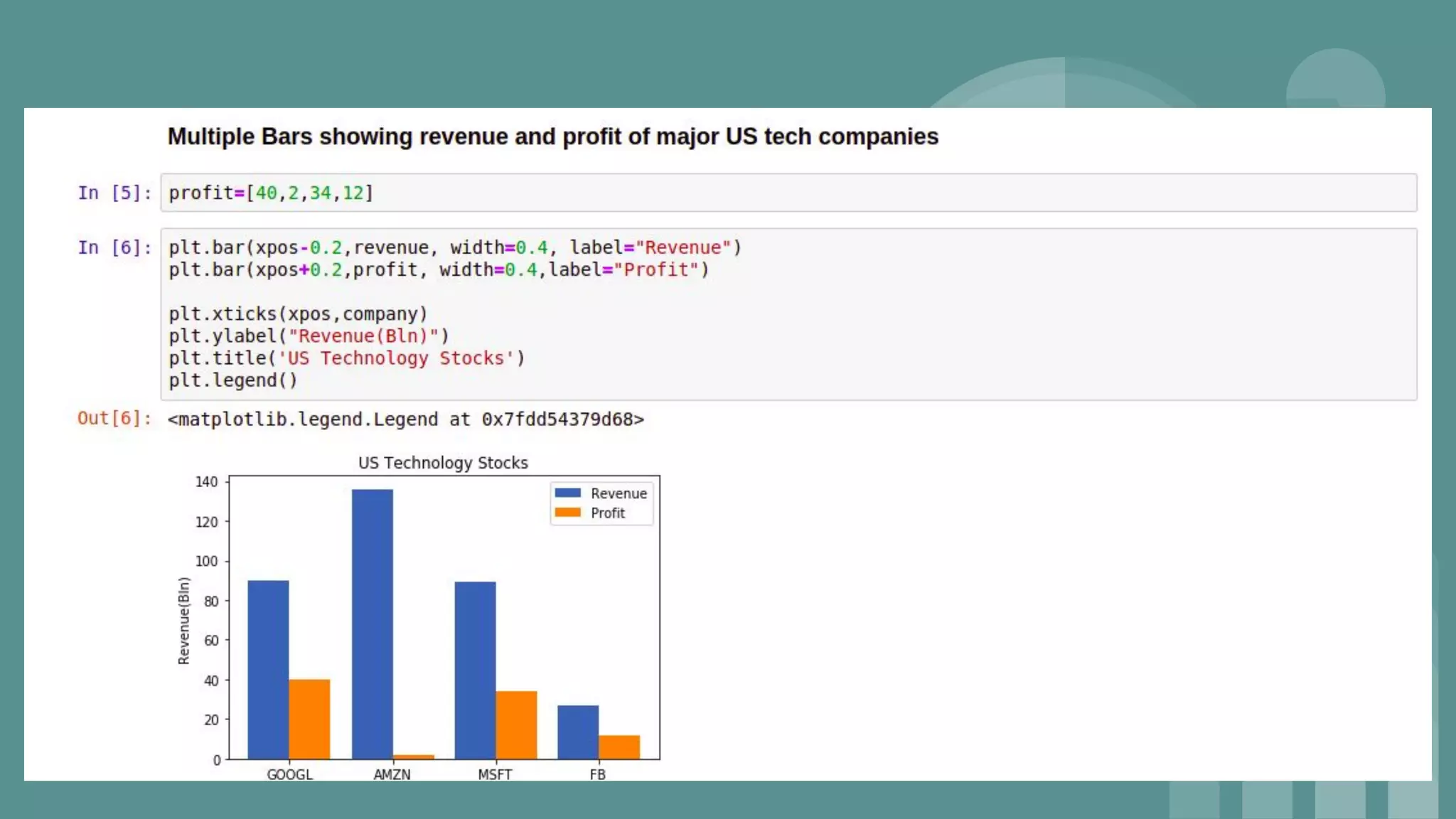Click the FB x-axis tick label
This screenshot has height=819, width=1456.
[597, 773]
